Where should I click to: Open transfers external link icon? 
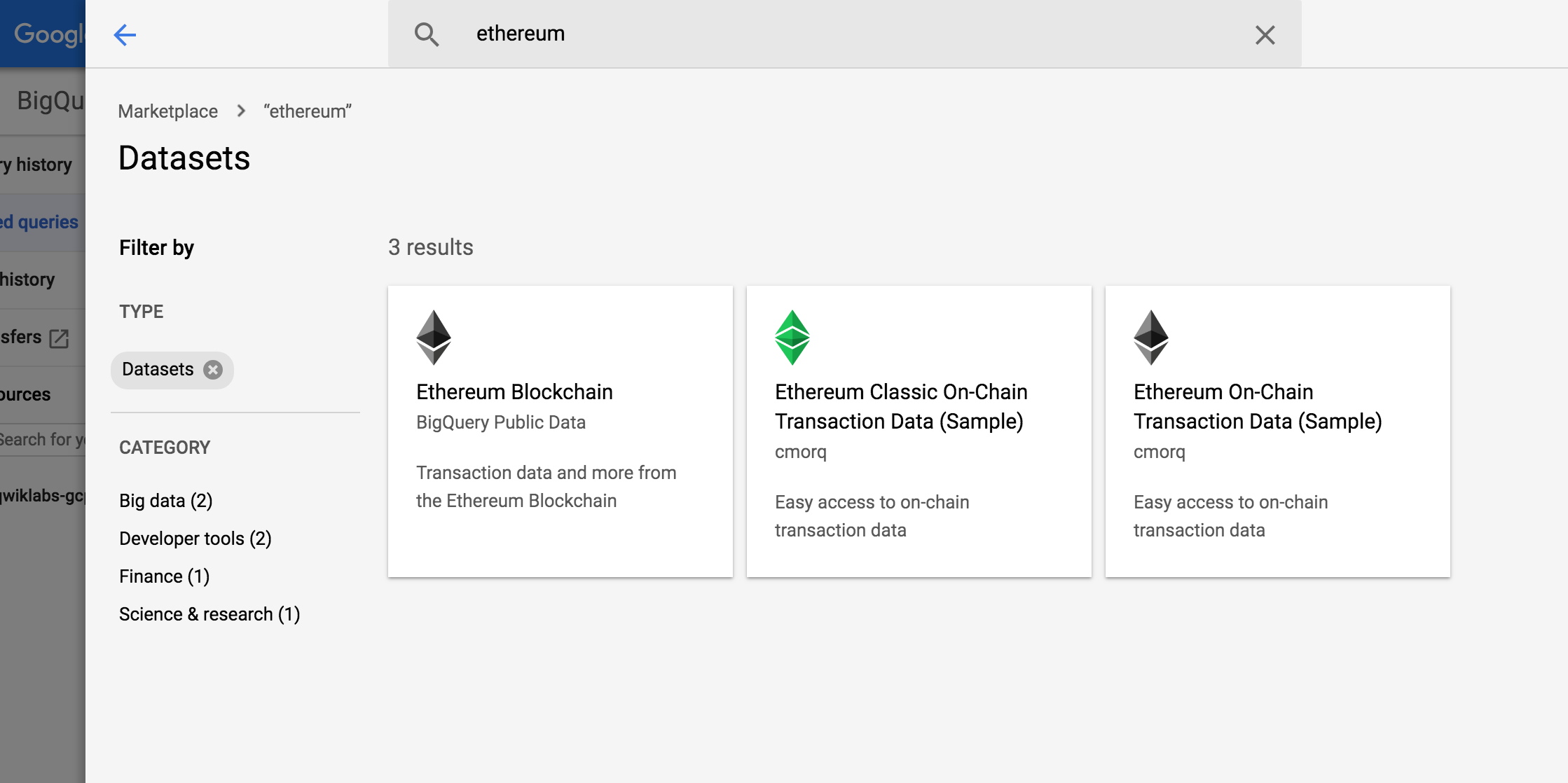point(60,338)
